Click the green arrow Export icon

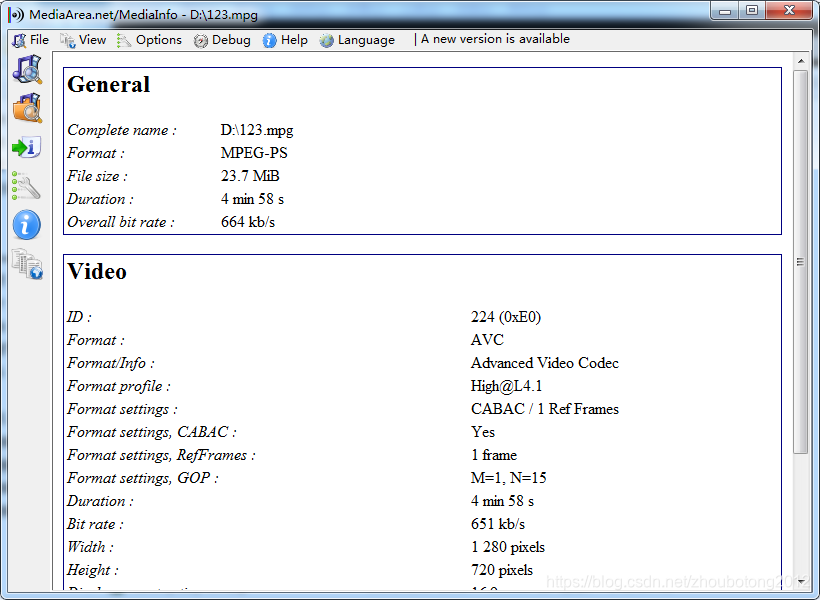(27, 147)
